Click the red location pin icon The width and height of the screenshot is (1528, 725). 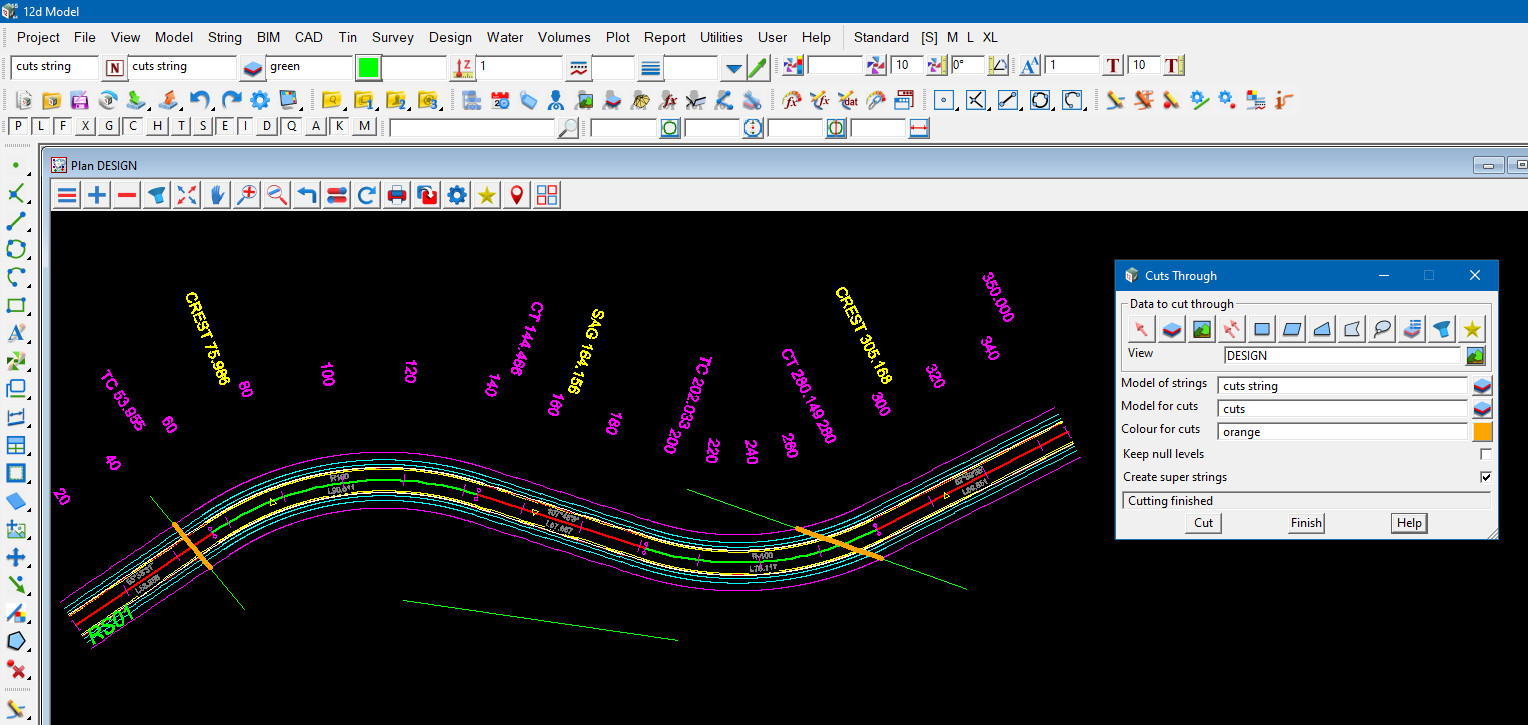[x=517, y=195]
